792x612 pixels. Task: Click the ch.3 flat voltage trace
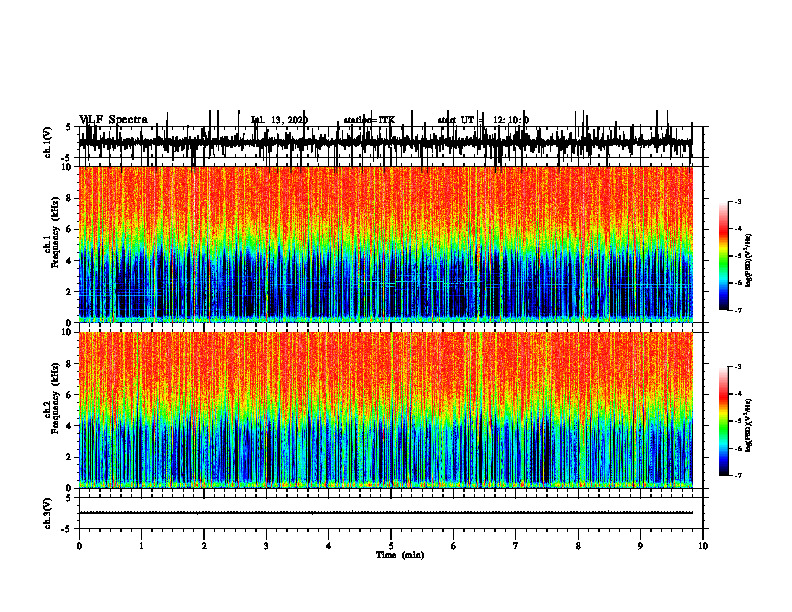pos(385,513)
